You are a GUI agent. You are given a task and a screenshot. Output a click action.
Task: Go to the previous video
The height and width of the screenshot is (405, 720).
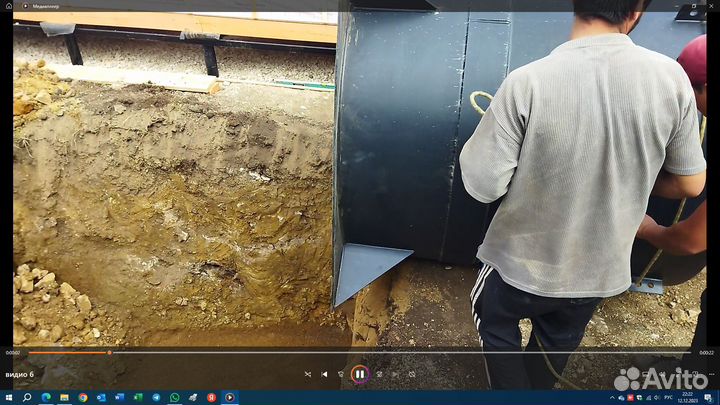[324, 374]
